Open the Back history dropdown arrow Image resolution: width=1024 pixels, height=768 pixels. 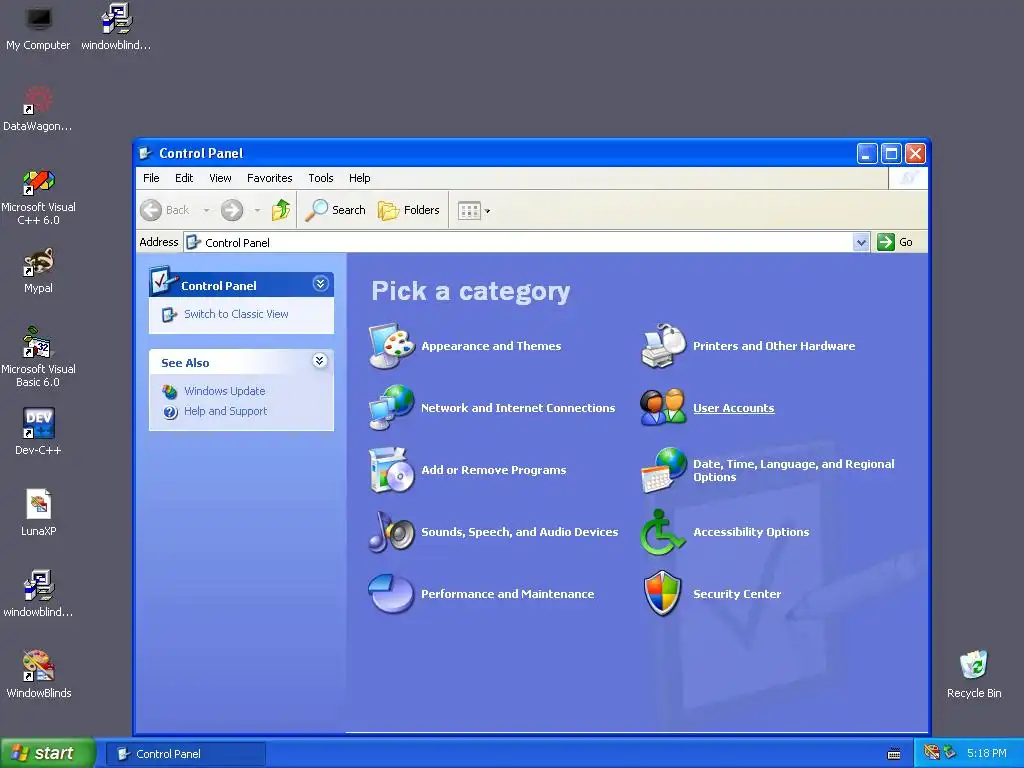coord(206,210)
